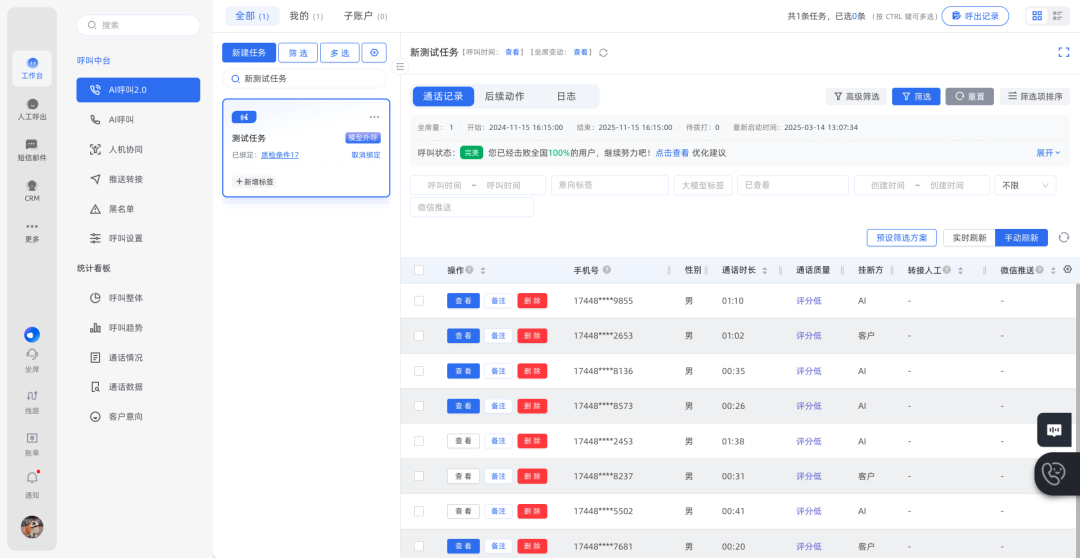This screenshot has width=1080, height=558.
Task: Switch to 全部 tab
Action: [251, 16]
